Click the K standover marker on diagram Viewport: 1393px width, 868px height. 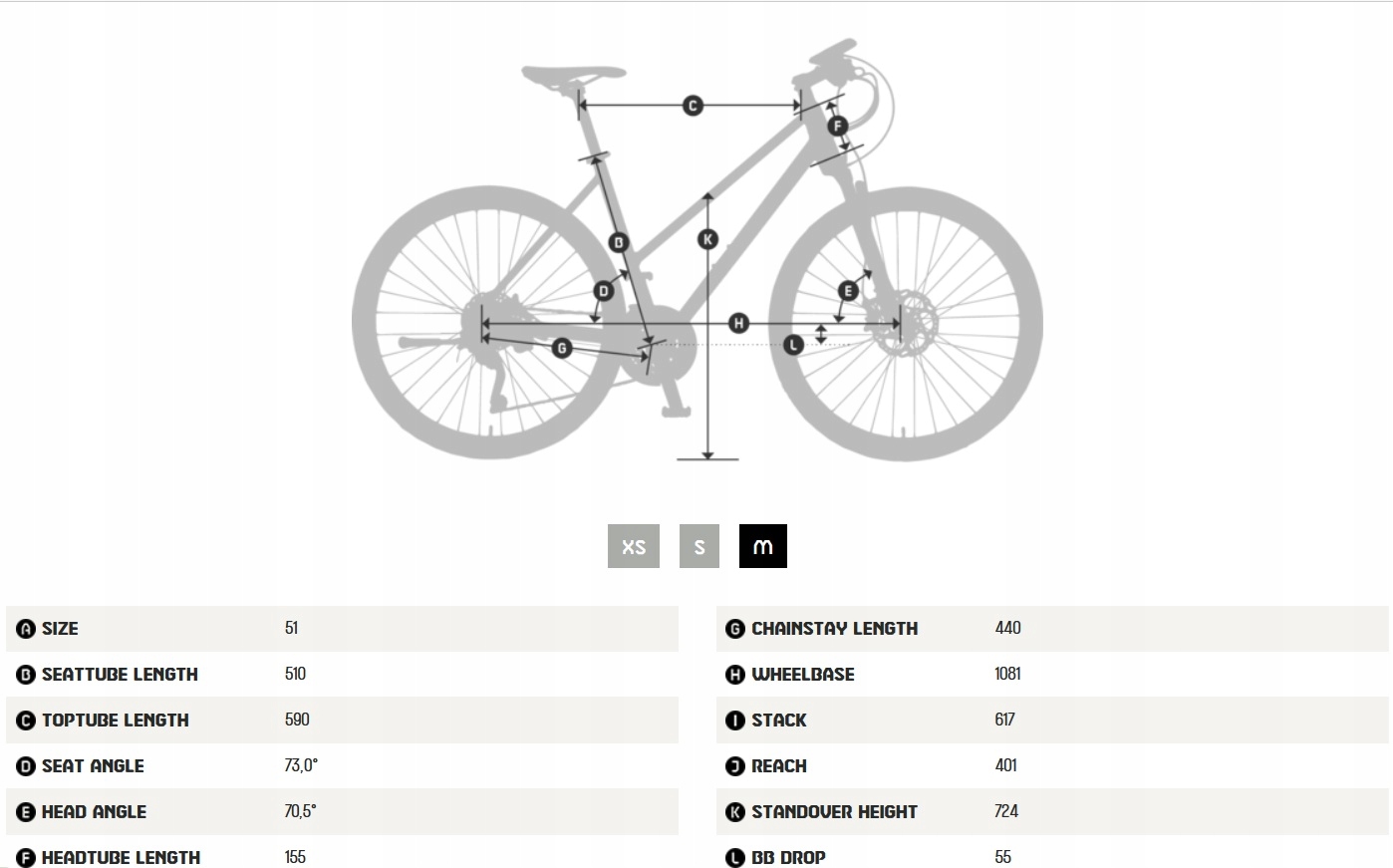(x=707, y=239)
